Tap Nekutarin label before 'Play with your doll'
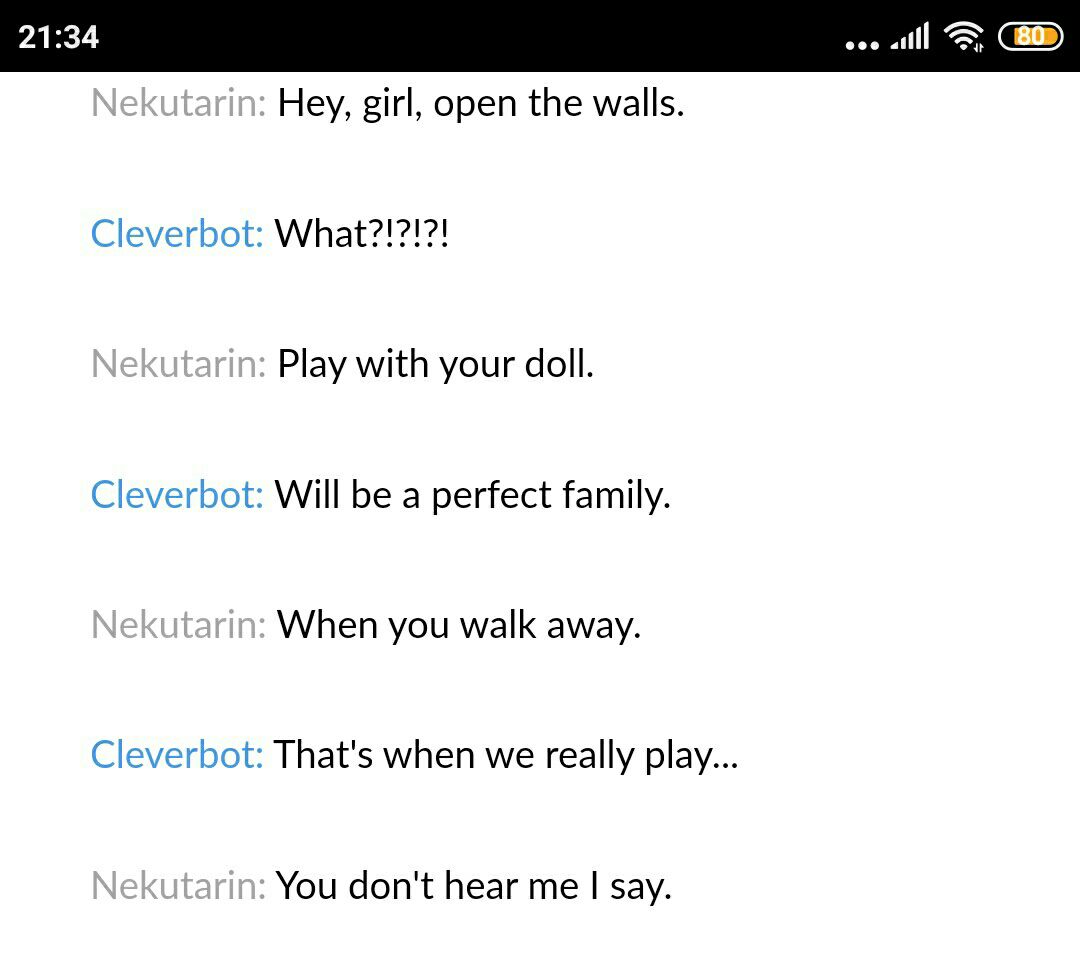 (178, 364)
